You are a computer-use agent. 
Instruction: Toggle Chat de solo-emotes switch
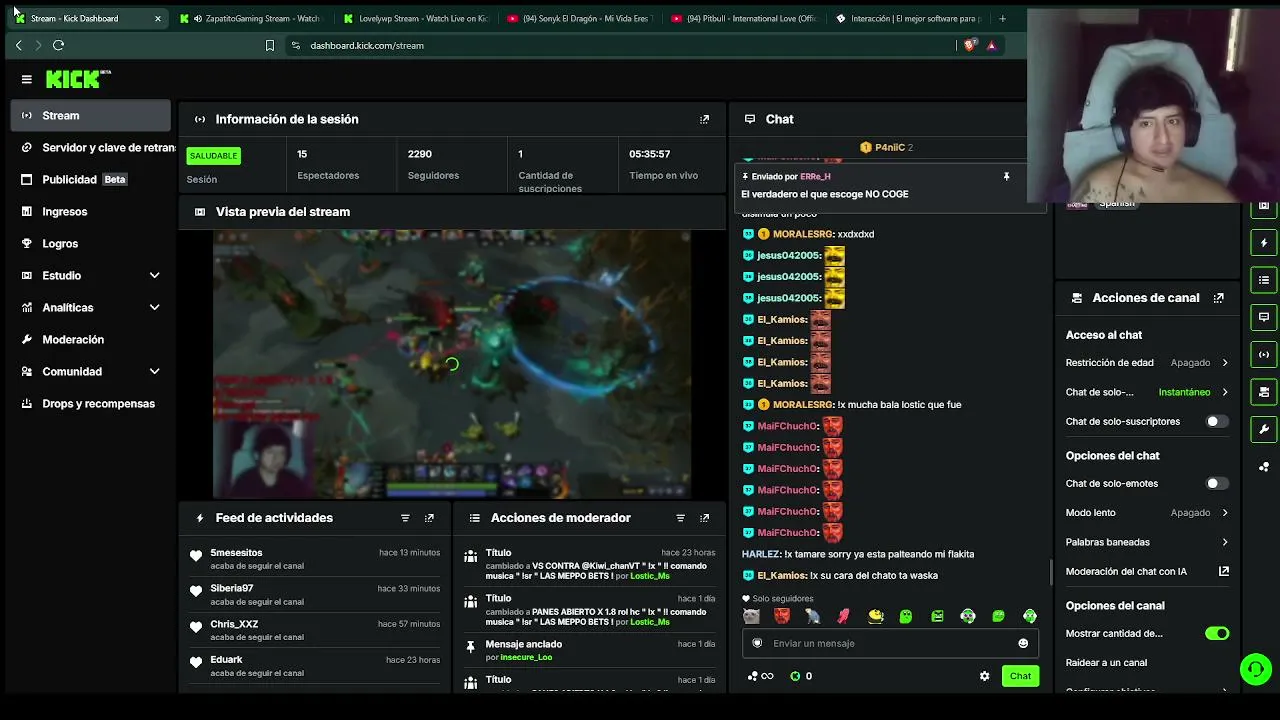point(1216,484)
